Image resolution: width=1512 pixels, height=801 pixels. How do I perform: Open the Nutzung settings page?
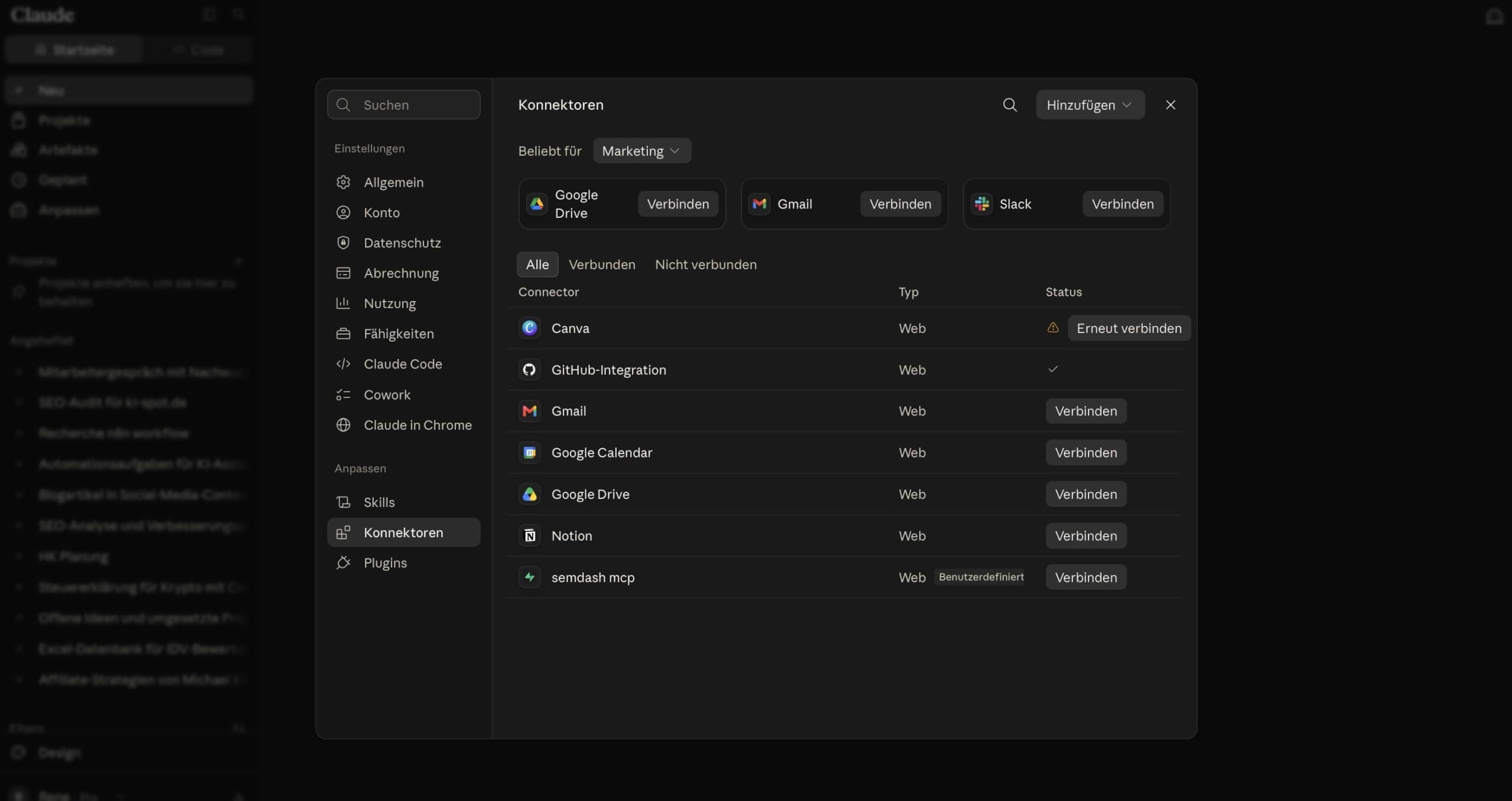coord(403,303)
